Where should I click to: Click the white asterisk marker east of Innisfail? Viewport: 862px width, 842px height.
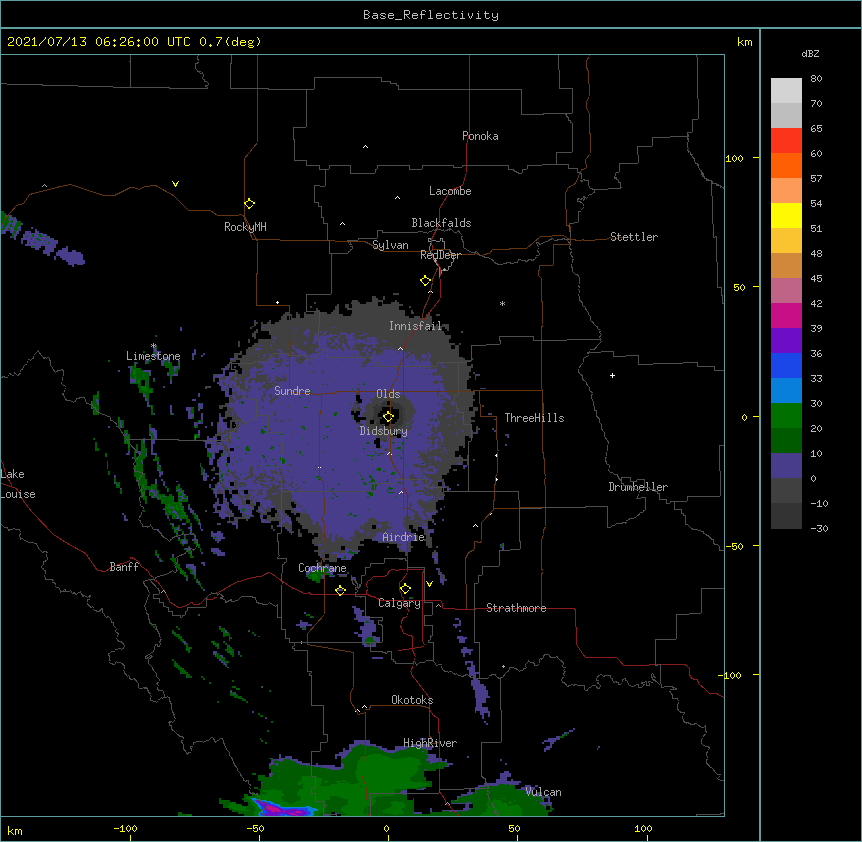tap(502, 303)
